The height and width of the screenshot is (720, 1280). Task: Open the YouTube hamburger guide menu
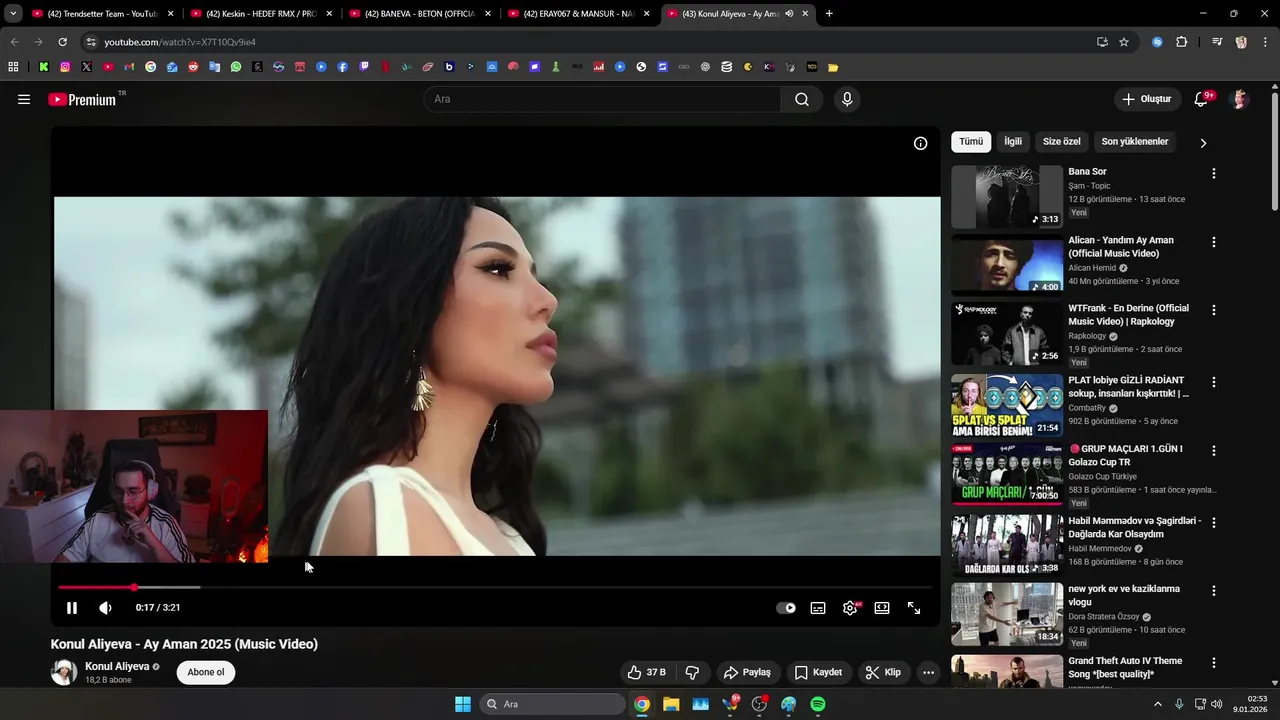pyautogui.click(x=24, y=99)
